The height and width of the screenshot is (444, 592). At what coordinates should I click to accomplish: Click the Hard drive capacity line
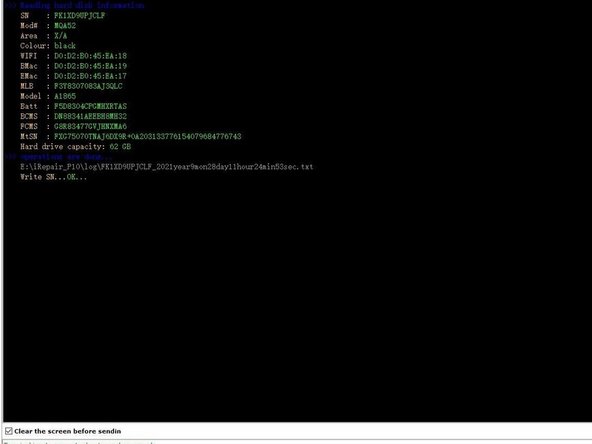pyautogui.click(x=76, y=146)
